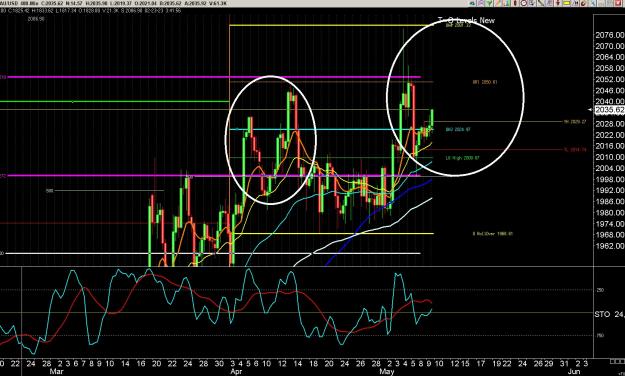Click the dark diagonal line drawing icon
This screenshot has width=625, height=376.
[540, 3]
